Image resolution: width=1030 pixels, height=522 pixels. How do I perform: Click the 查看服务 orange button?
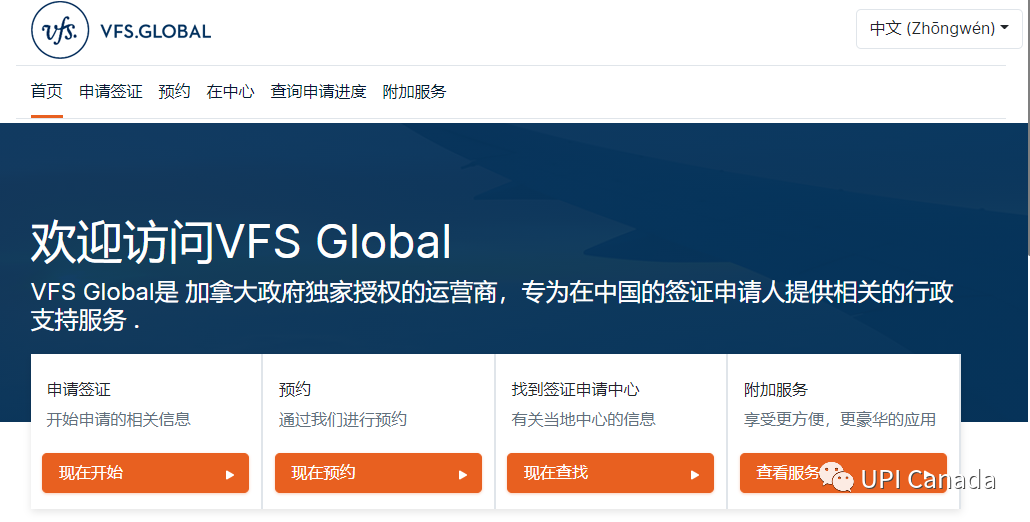pyautogui.click(x=843, y=473)
